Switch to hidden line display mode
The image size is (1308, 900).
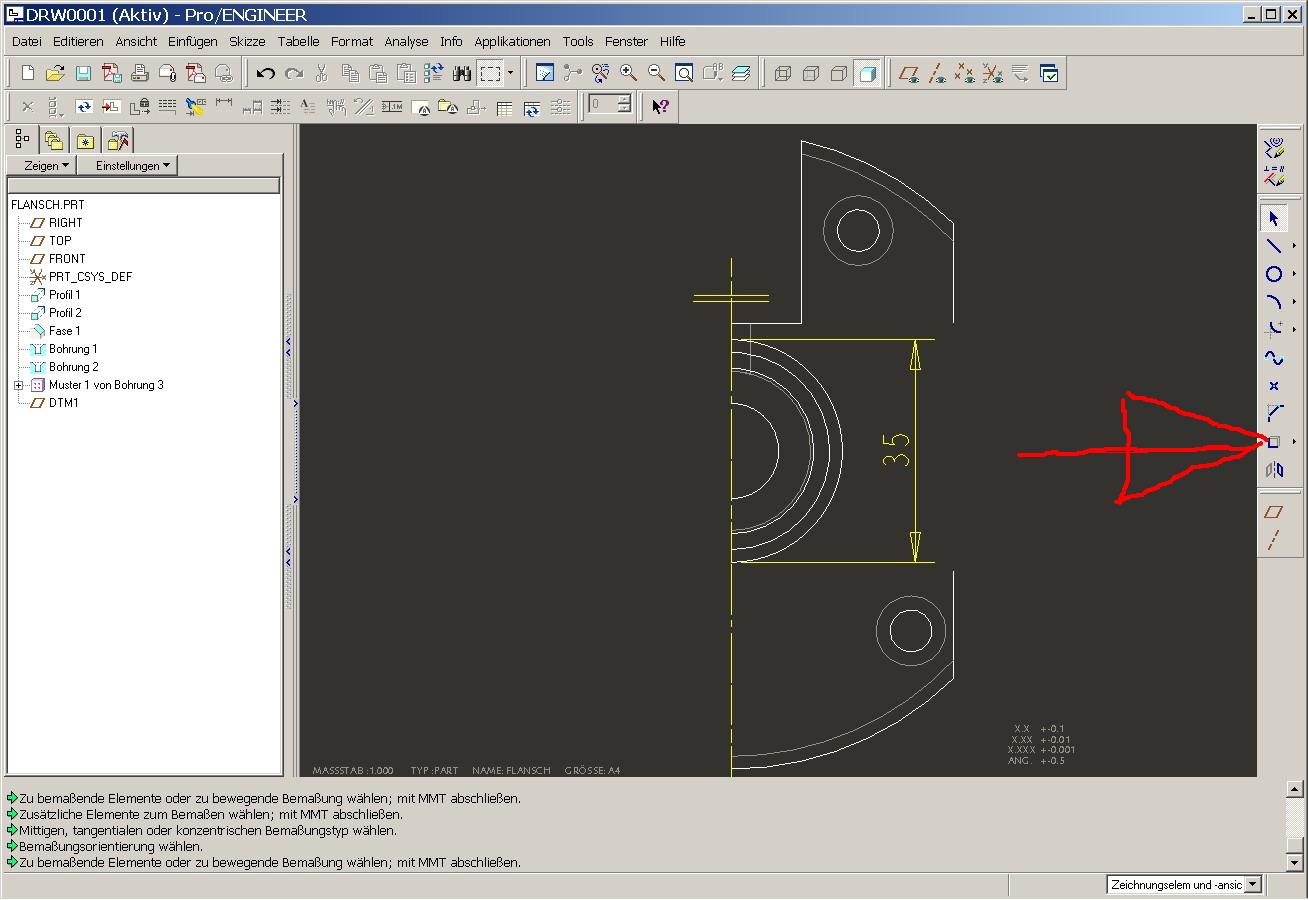pyautogui.click(x=811, y=73)
